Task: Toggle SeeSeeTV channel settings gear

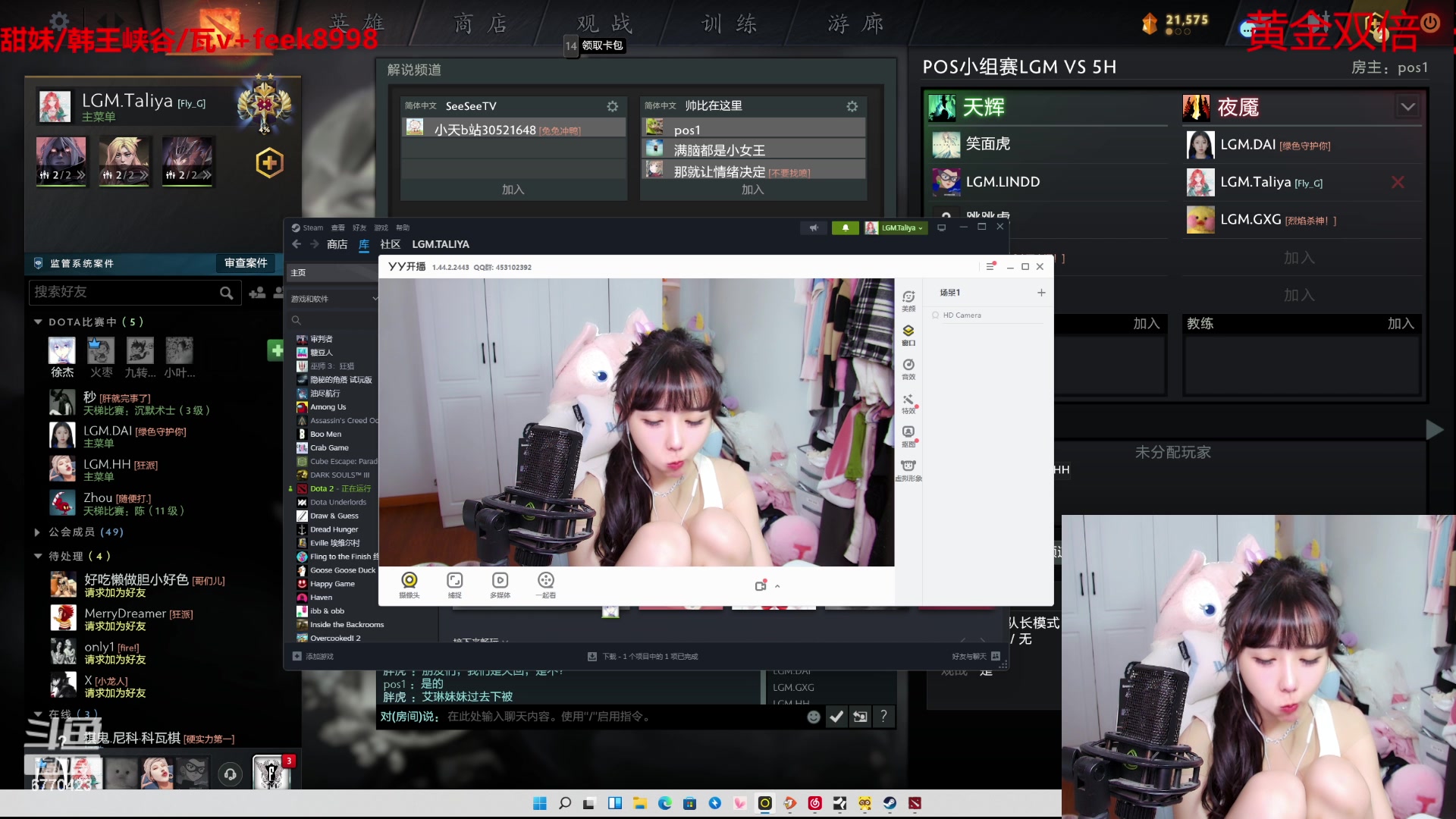Action: [x=612, y=106]
